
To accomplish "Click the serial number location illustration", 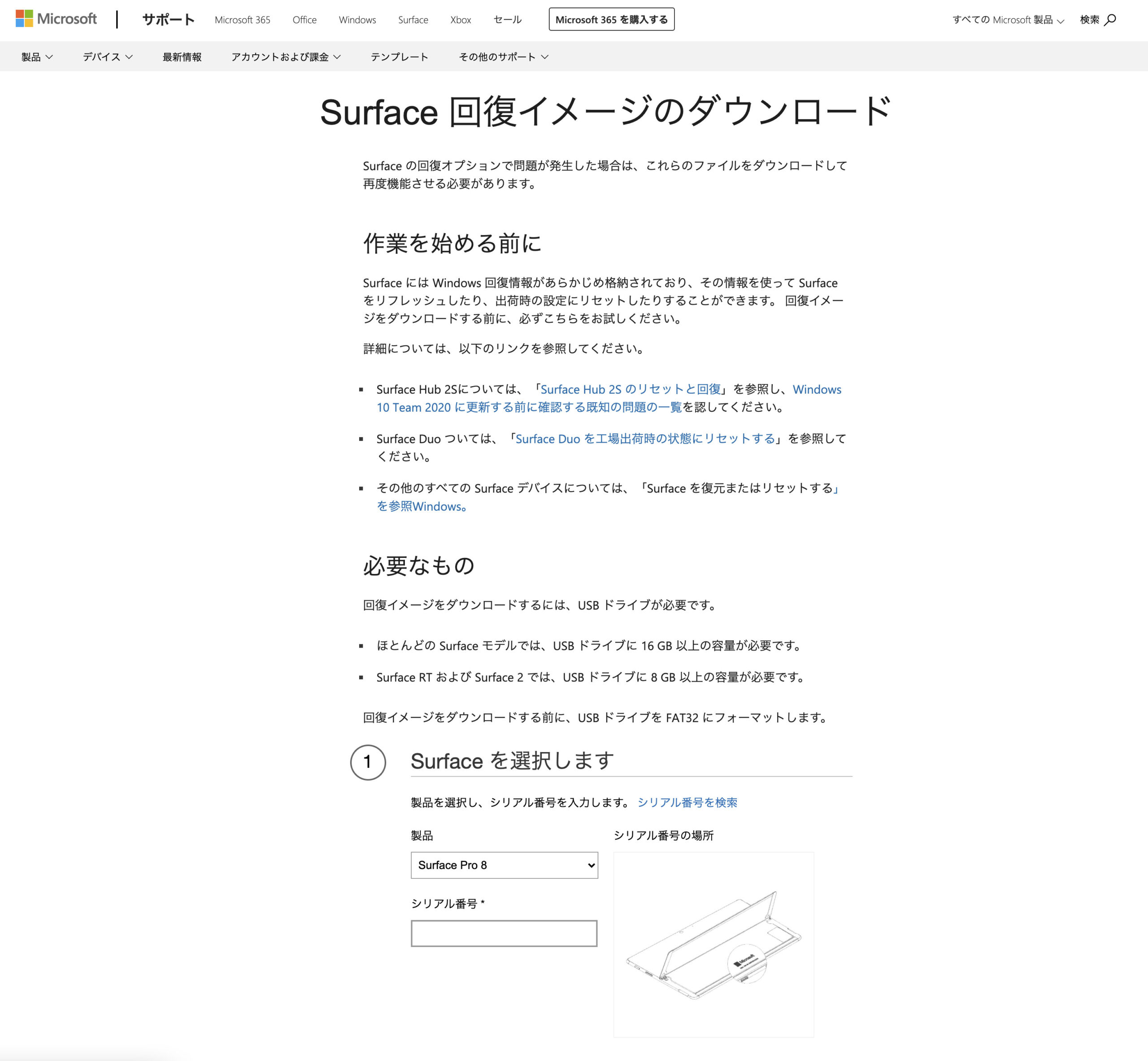I will pos(713,944).
